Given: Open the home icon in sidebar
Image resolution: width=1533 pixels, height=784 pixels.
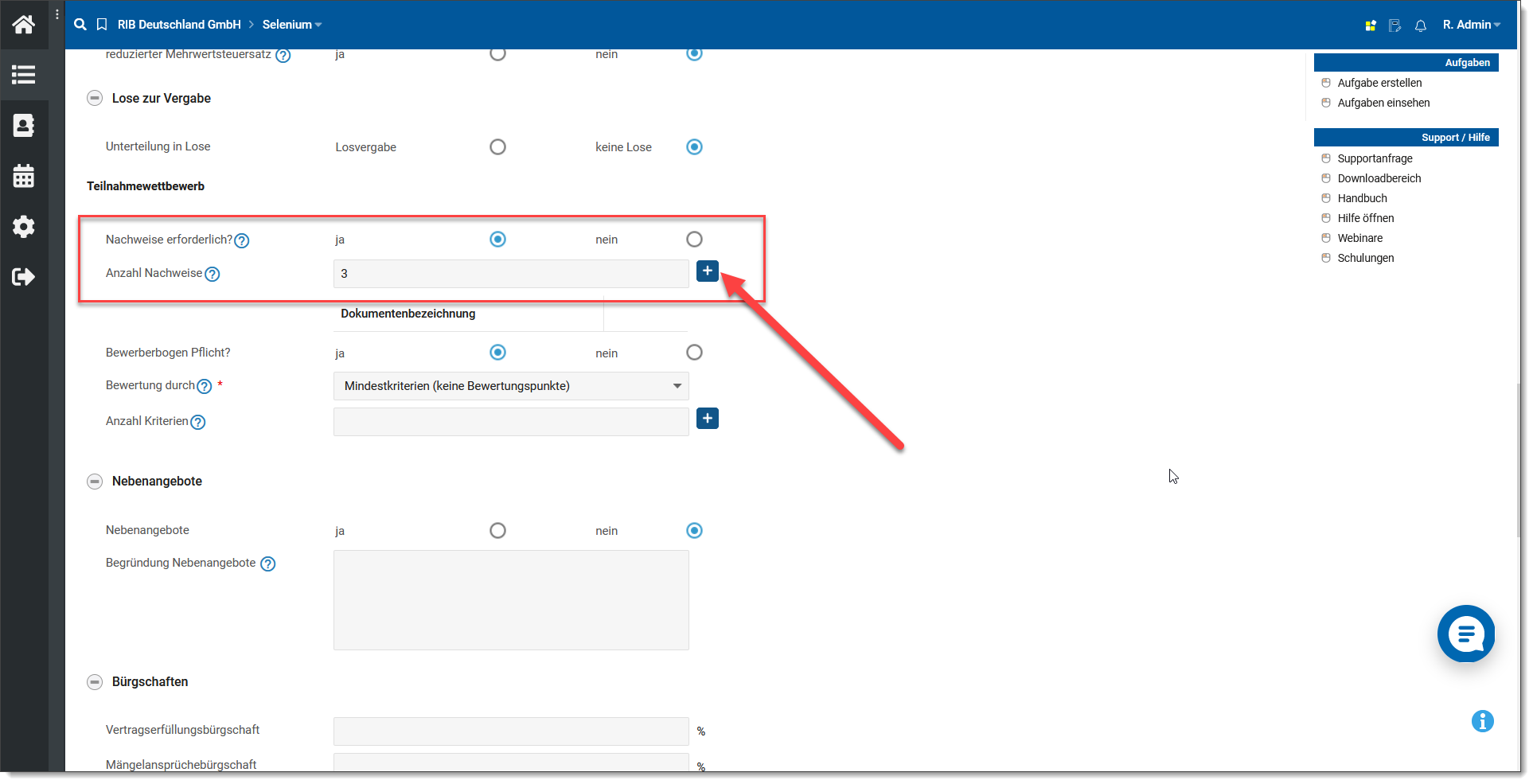Looking at the screenshot, I should pos(24,25).
